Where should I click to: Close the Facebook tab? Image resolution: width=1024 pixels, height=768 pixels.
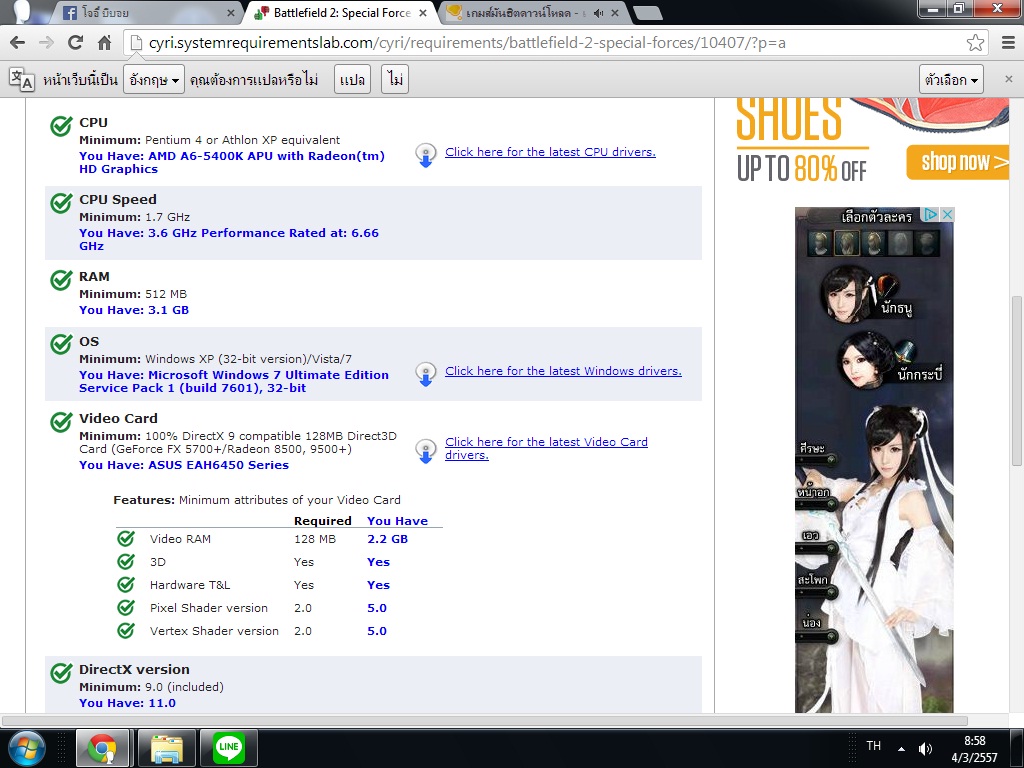click(x=231, y=13)
